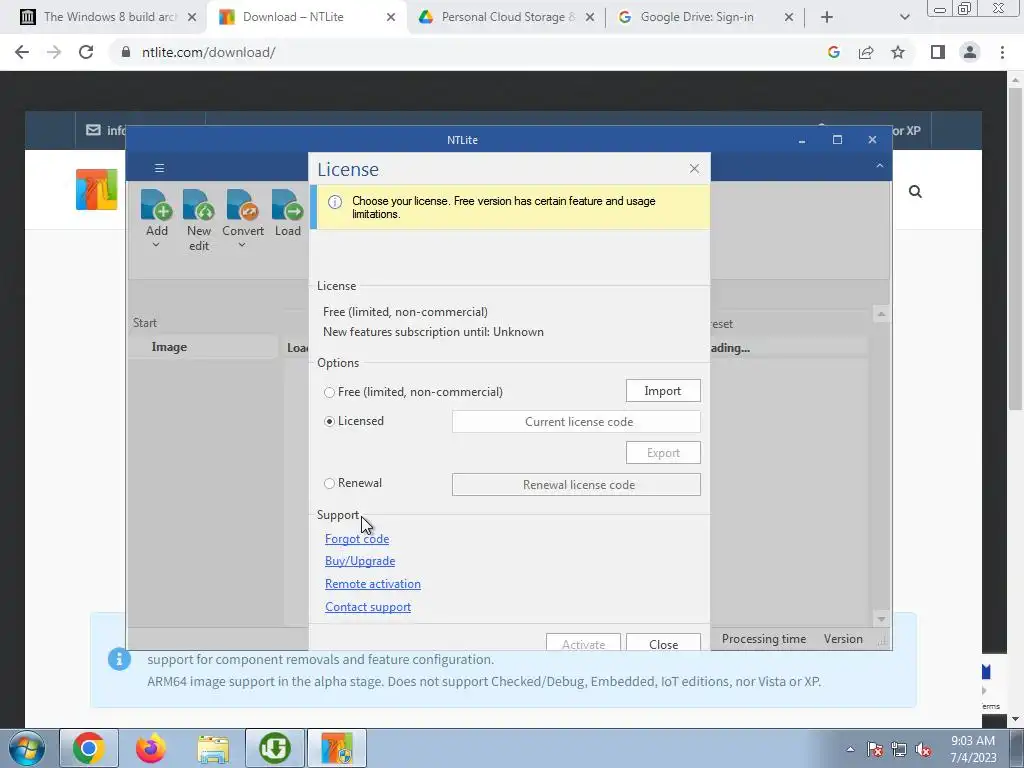Expand the Convert dropdown arrow
The height and width of the screenshot is (768, 1024).
(x=242, y=246)
